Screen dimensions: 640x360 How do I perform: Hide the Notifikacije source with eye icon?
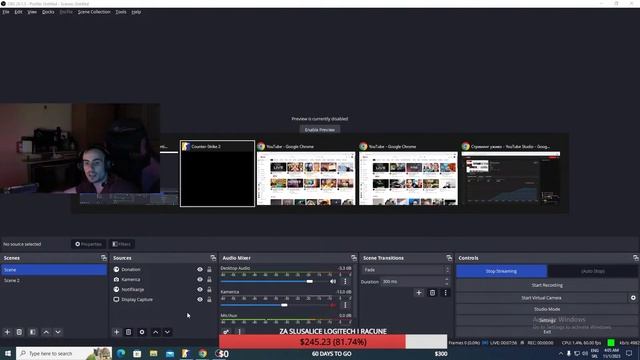[x=200, y=289]
